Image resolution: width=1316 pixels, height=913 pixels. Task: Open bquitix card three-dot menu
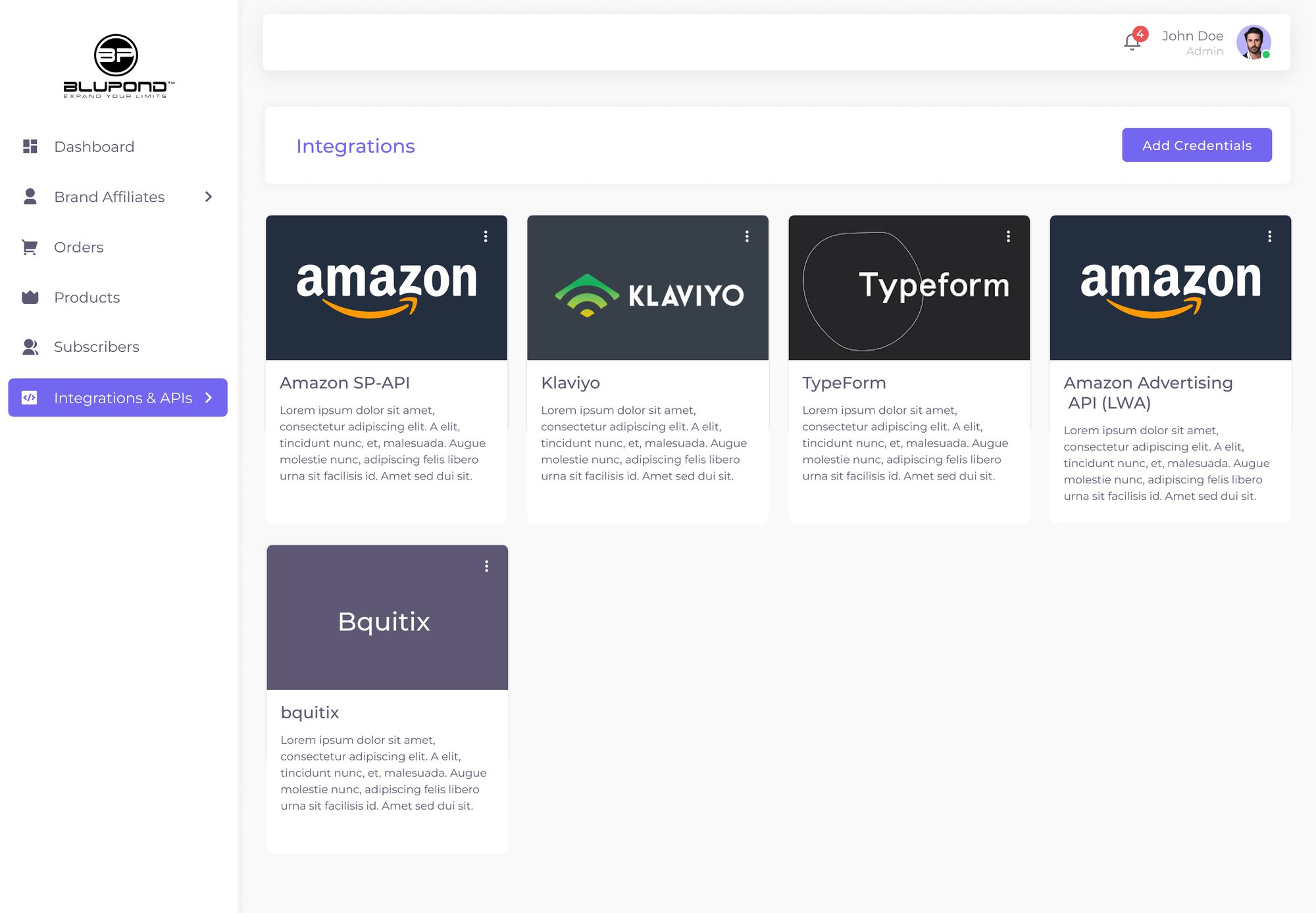(x=486, y=566)
